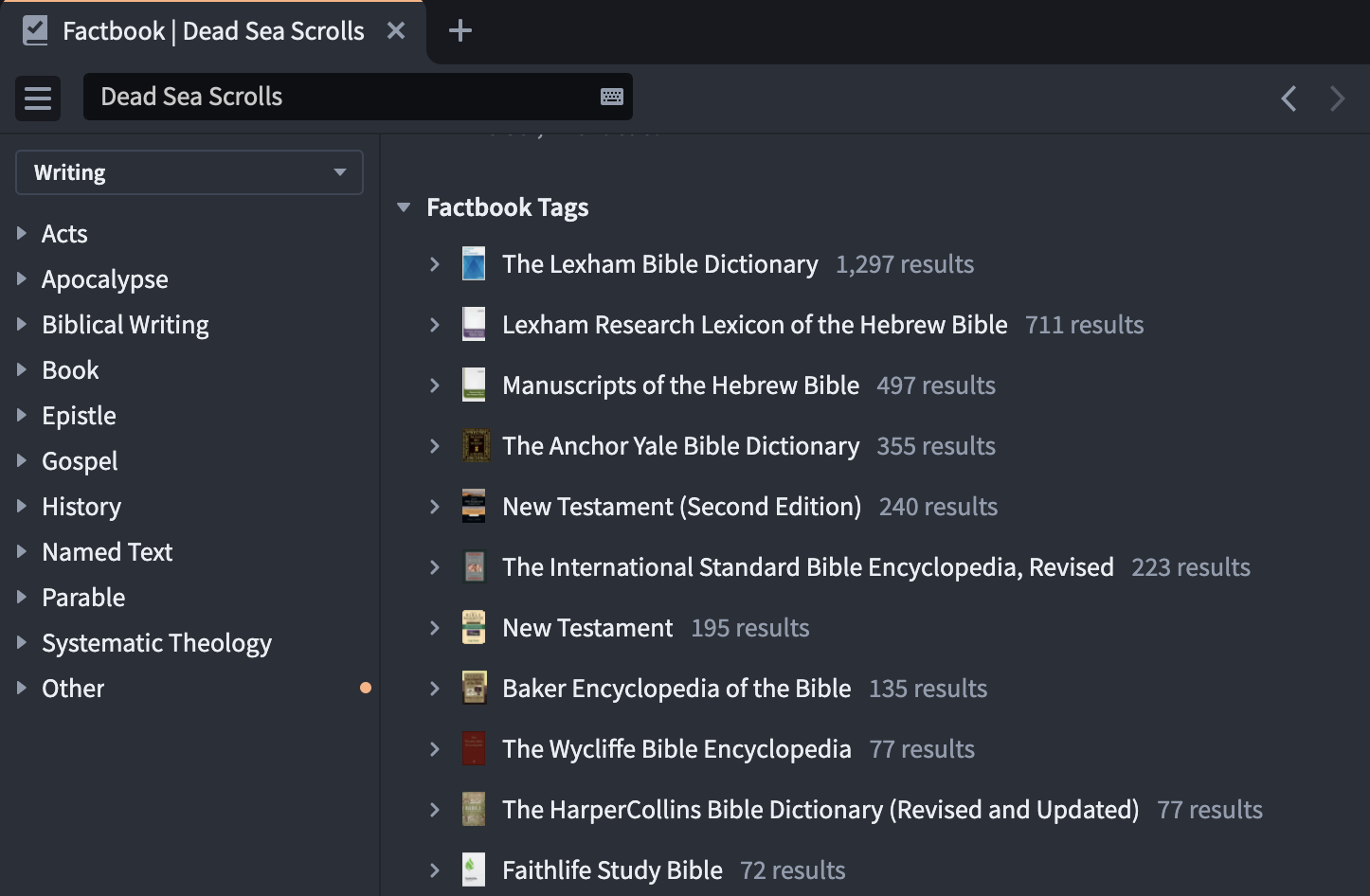Image resolution: width=1370 pixels, height=896 pixels.
Task: Select the Parable item in sidebar
Action: coord(83,598)
